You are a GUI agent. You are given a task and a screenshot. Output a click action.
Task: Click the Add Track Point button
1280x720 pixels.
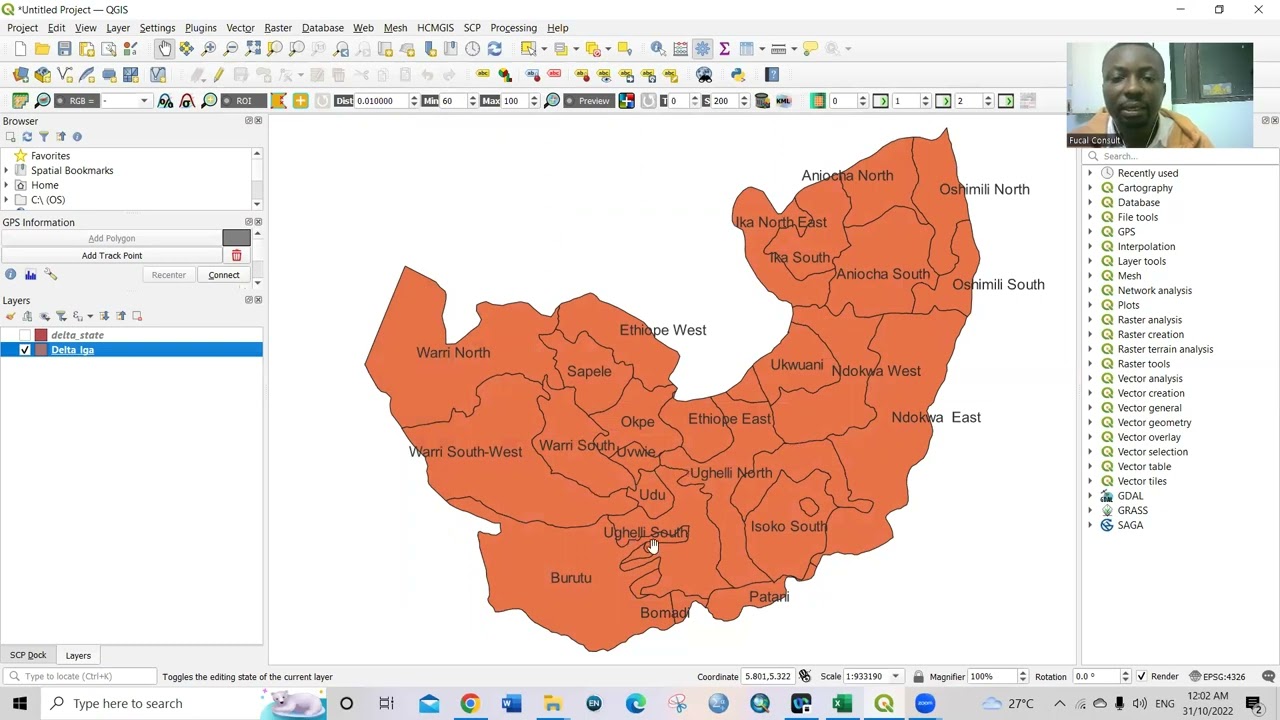click(112, 255)
